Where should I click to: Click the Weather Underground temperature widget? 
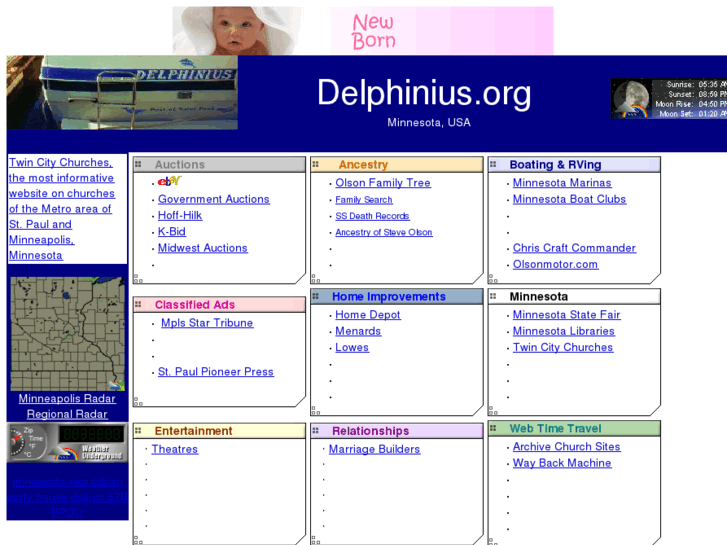pyautogui.click(x=68, y=442)
